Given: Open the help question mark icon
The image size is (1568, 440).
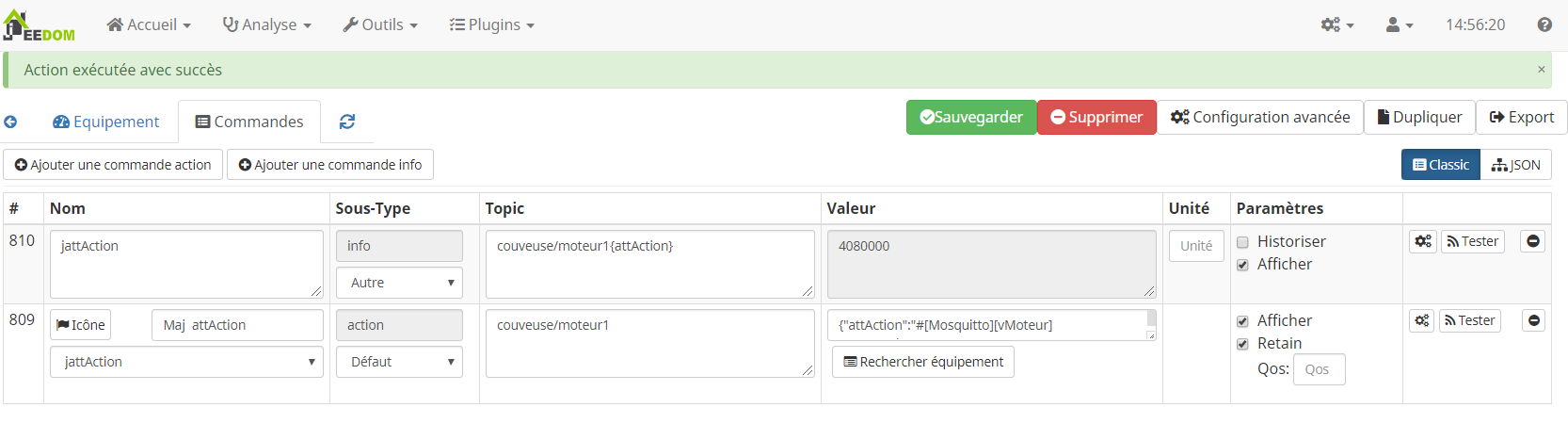Looking at the screenshot, I should tap(1544, 25).
